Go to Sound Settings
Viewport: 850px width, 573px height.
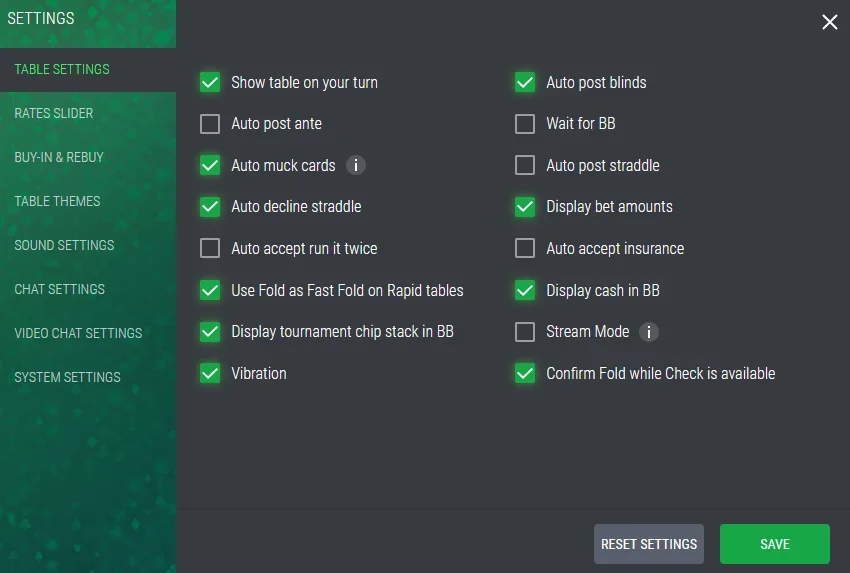(64, 245)
